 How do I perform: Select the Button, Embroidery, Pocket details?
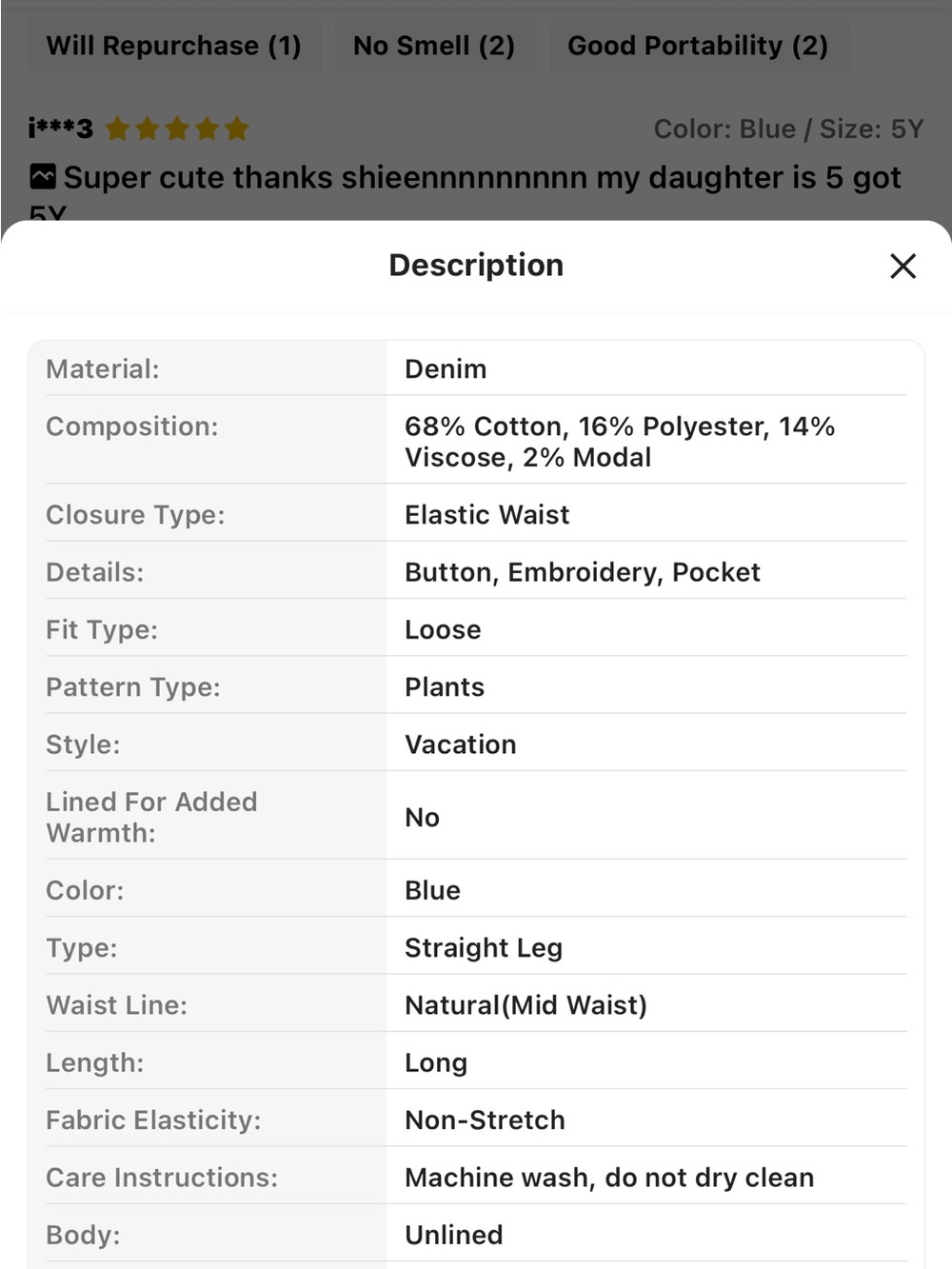583,572
